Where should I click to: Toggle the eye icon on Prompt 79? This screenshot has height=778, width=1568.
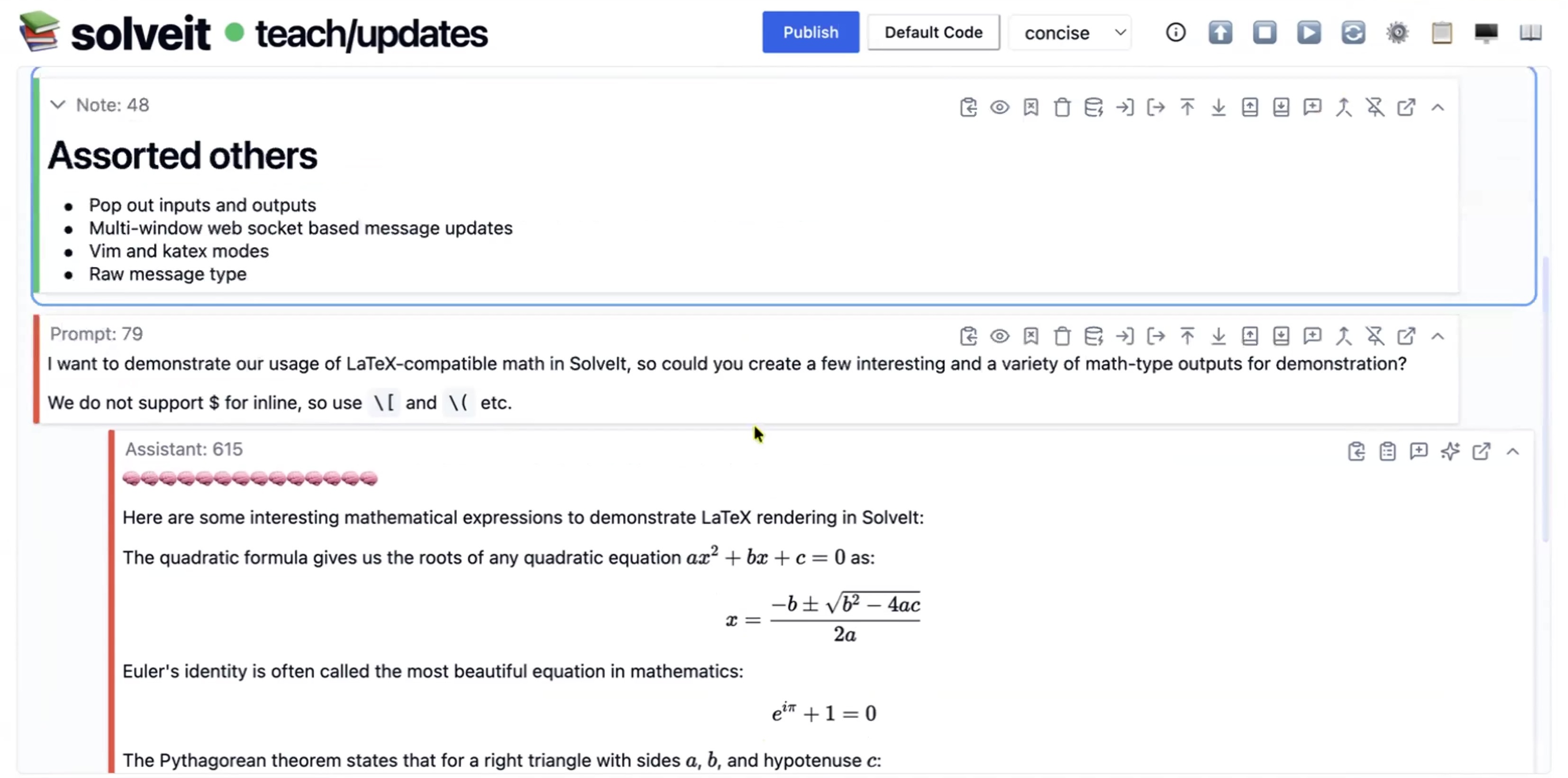tap(1000, 336)
